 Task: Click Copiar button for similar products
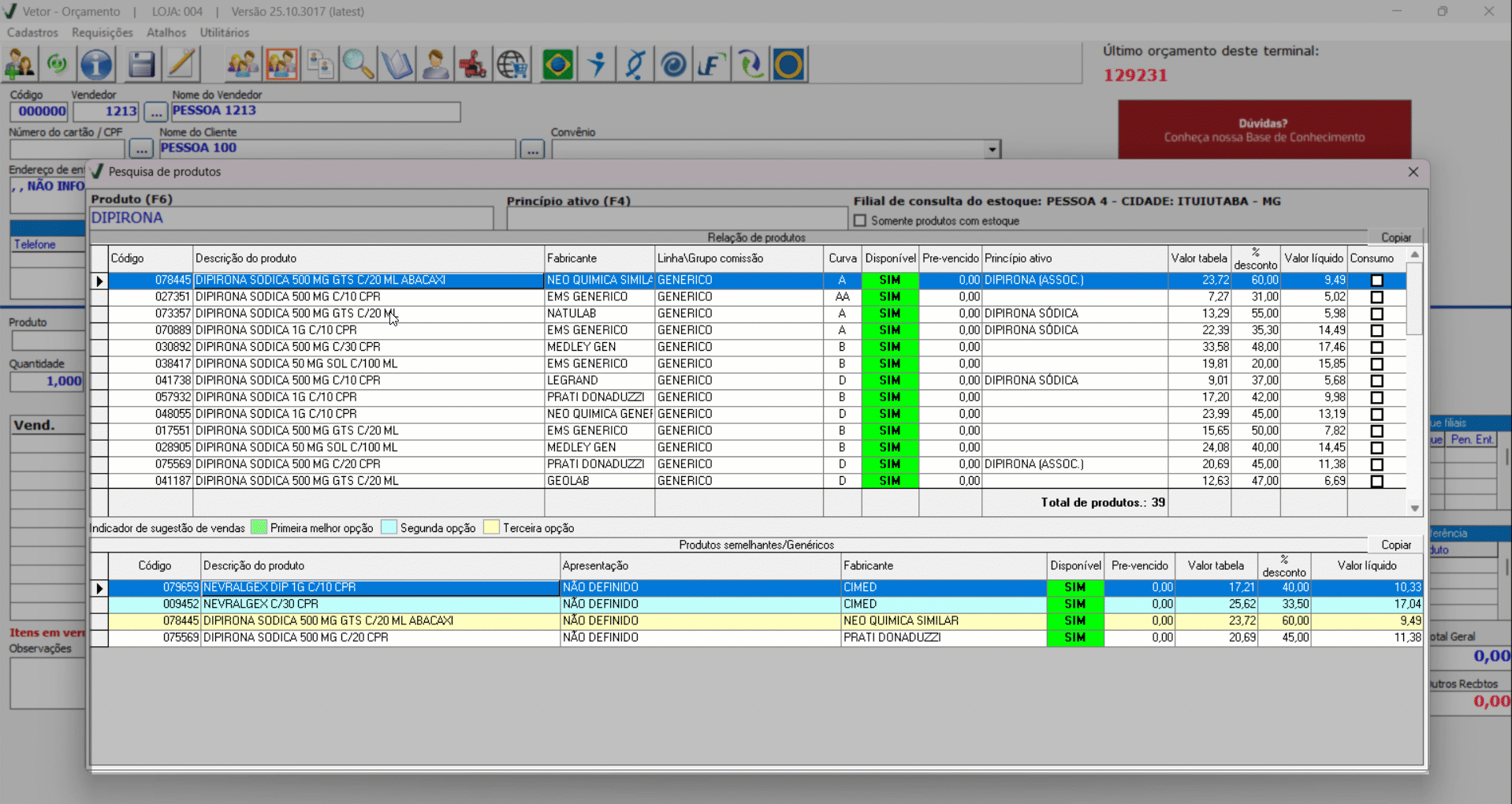click(x=1395, y=545)
